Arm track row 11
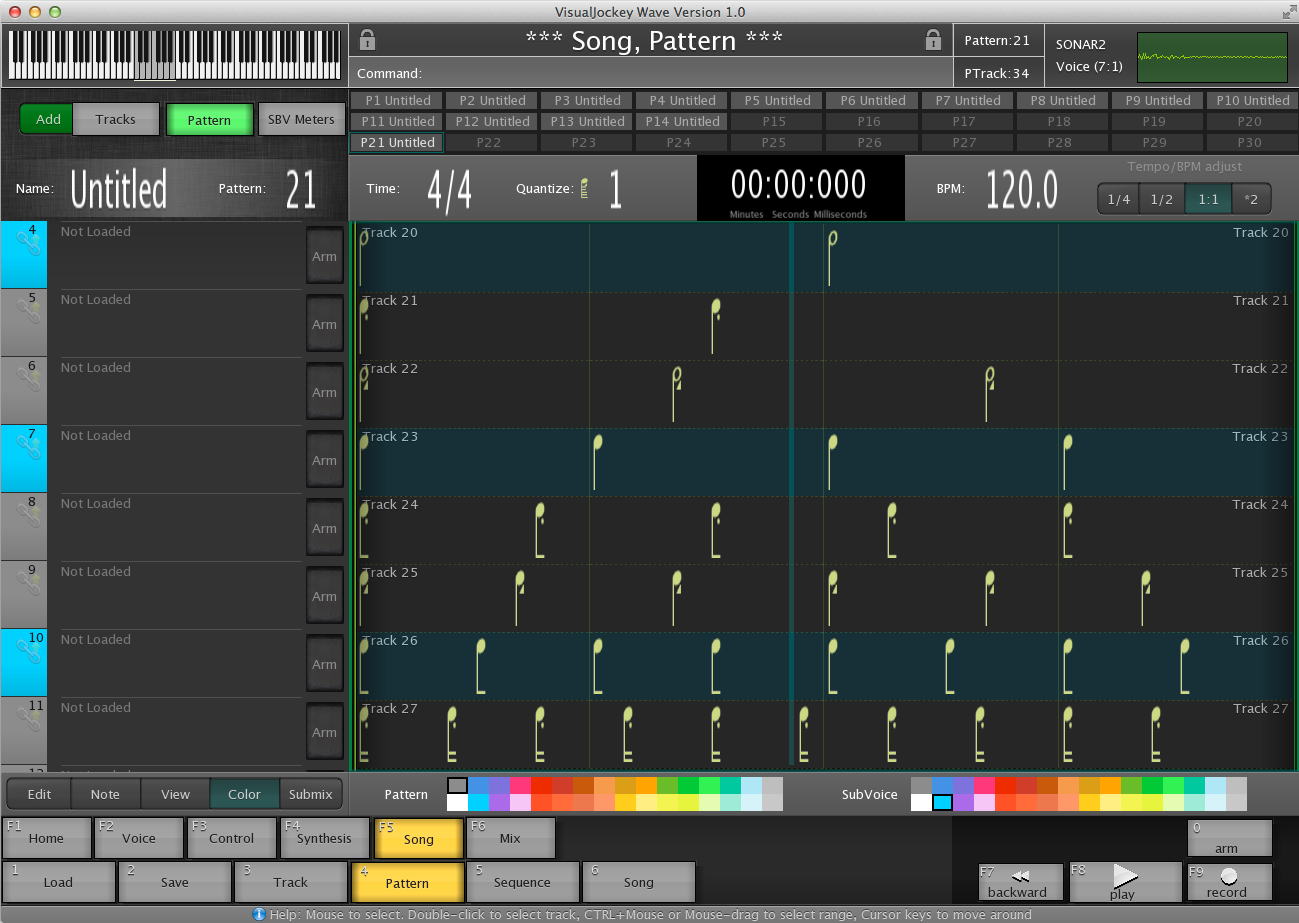 [324, 732]
